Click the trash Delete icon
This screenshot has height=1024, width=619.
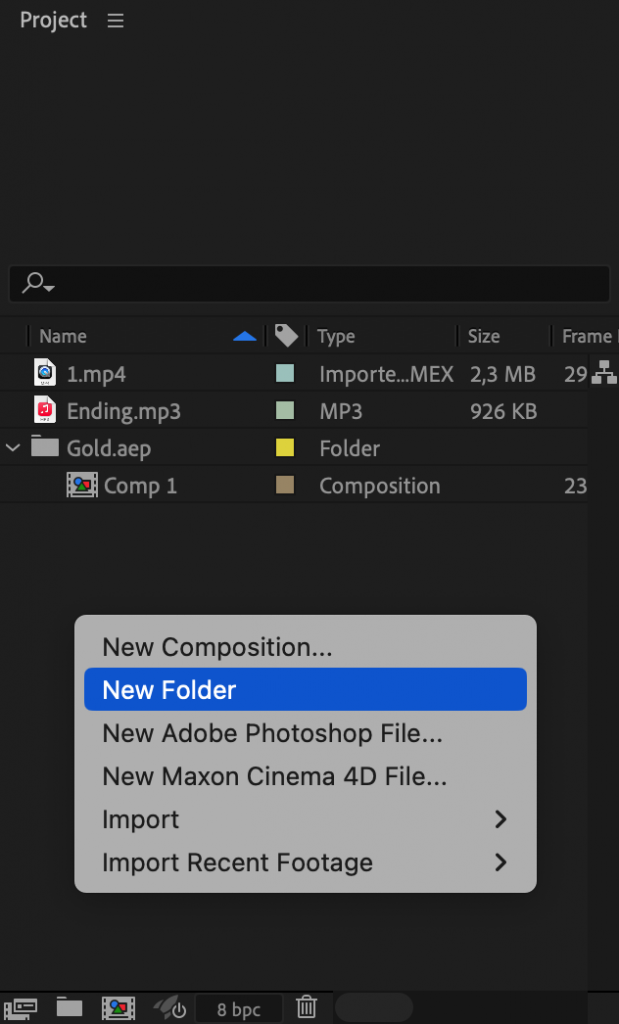(x=306, y=1008)
